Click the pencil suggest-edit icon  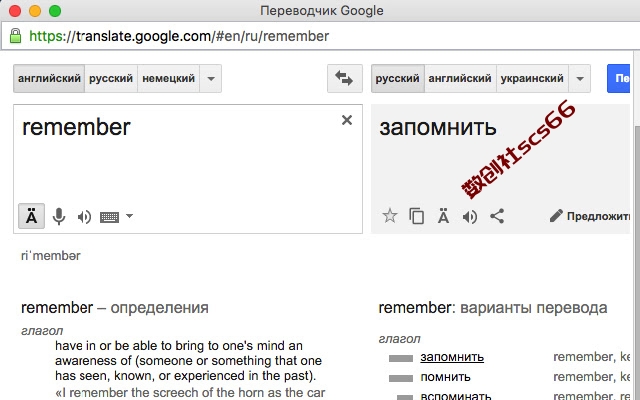[x=556, y=216]
